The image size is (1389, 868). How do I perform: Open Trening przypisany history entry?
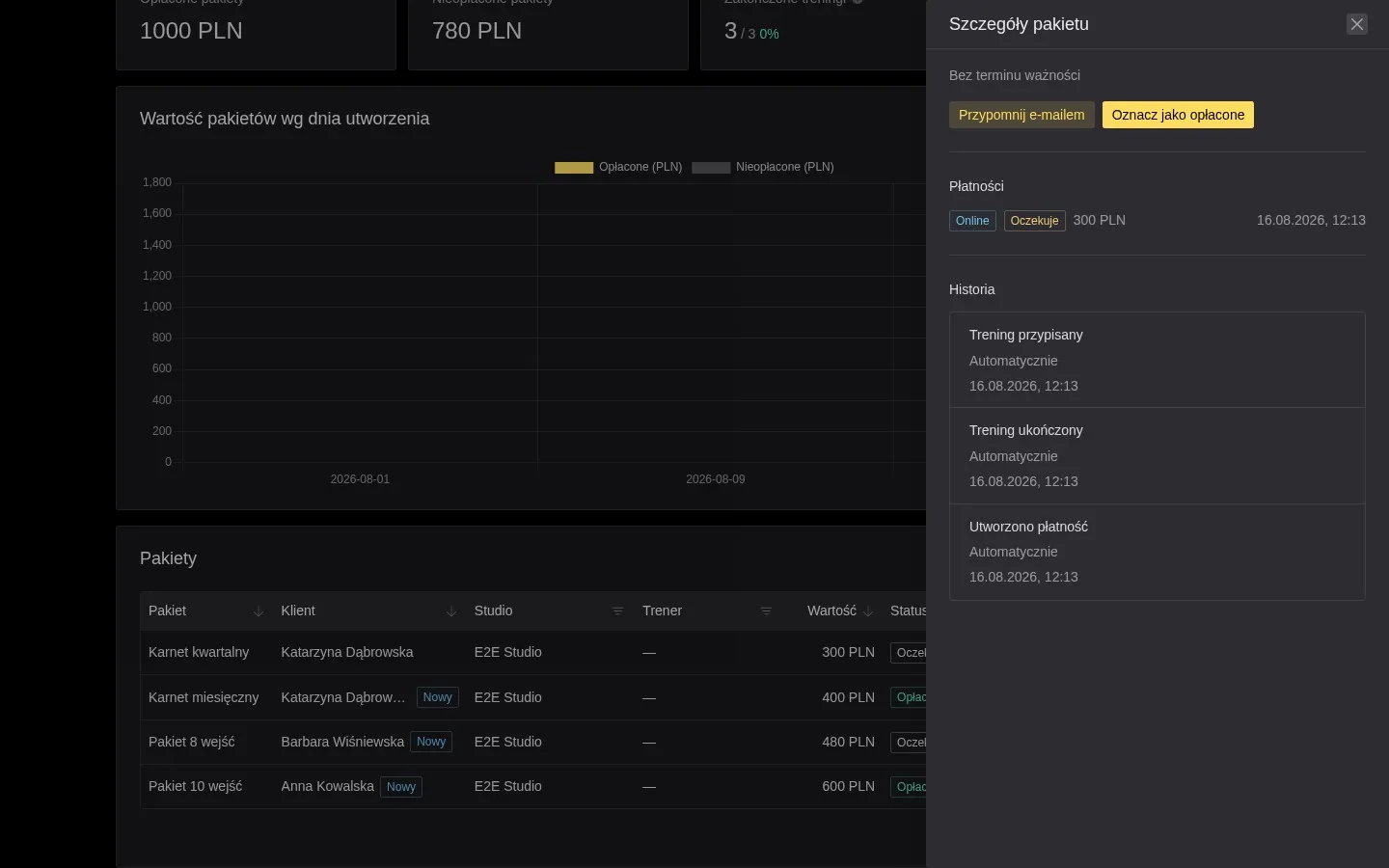tap(1157, 360)
